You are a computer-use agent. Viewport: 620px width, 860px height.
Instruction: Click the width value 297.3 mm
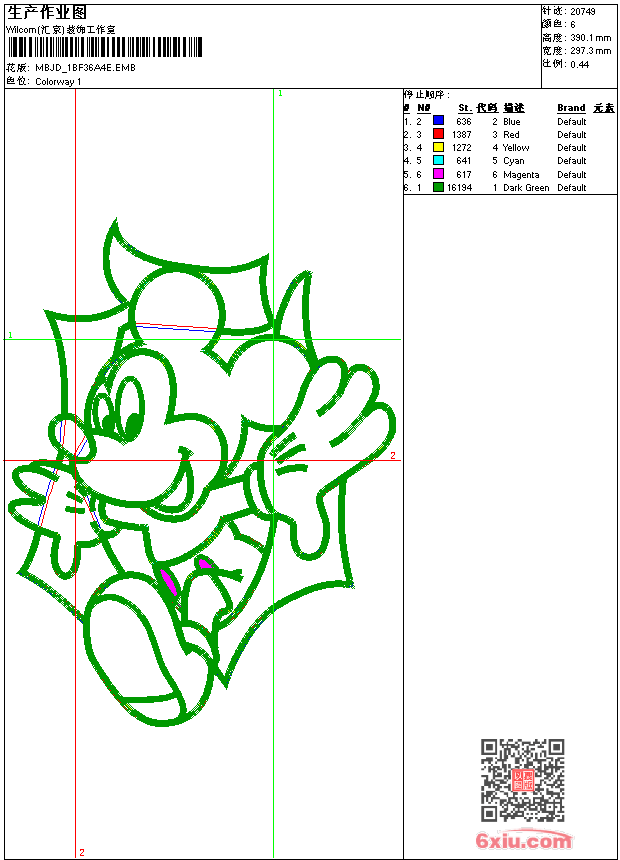coord(590,51)
